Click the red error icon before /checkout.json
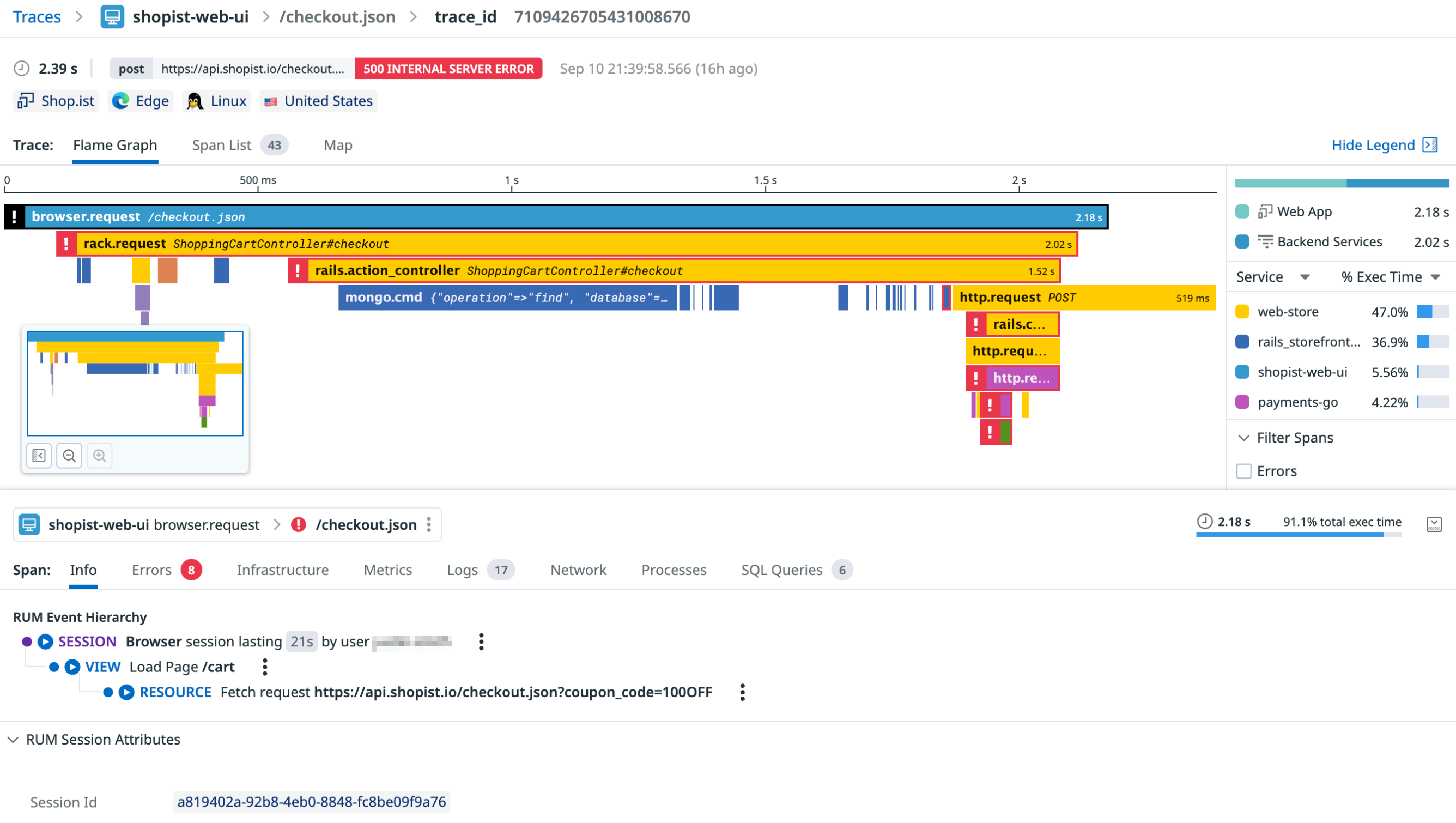The height and width of the screenshot is (823, 1456). [x=299, y=524]
